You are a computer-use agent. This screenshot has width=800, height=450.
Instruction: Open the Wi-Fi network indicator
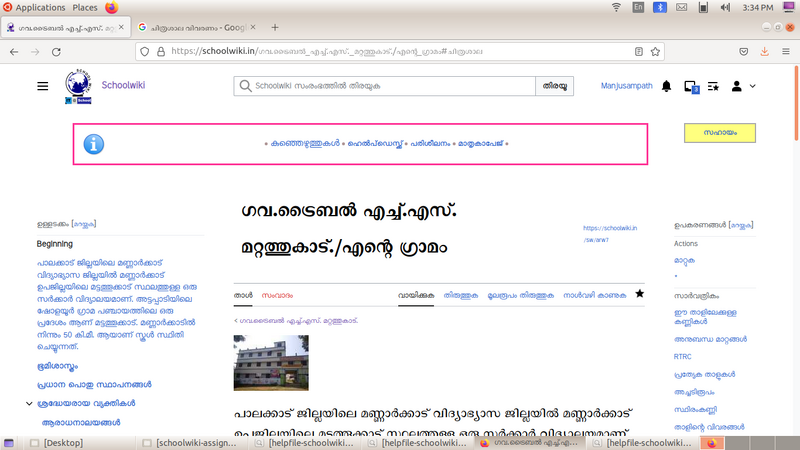616,7
